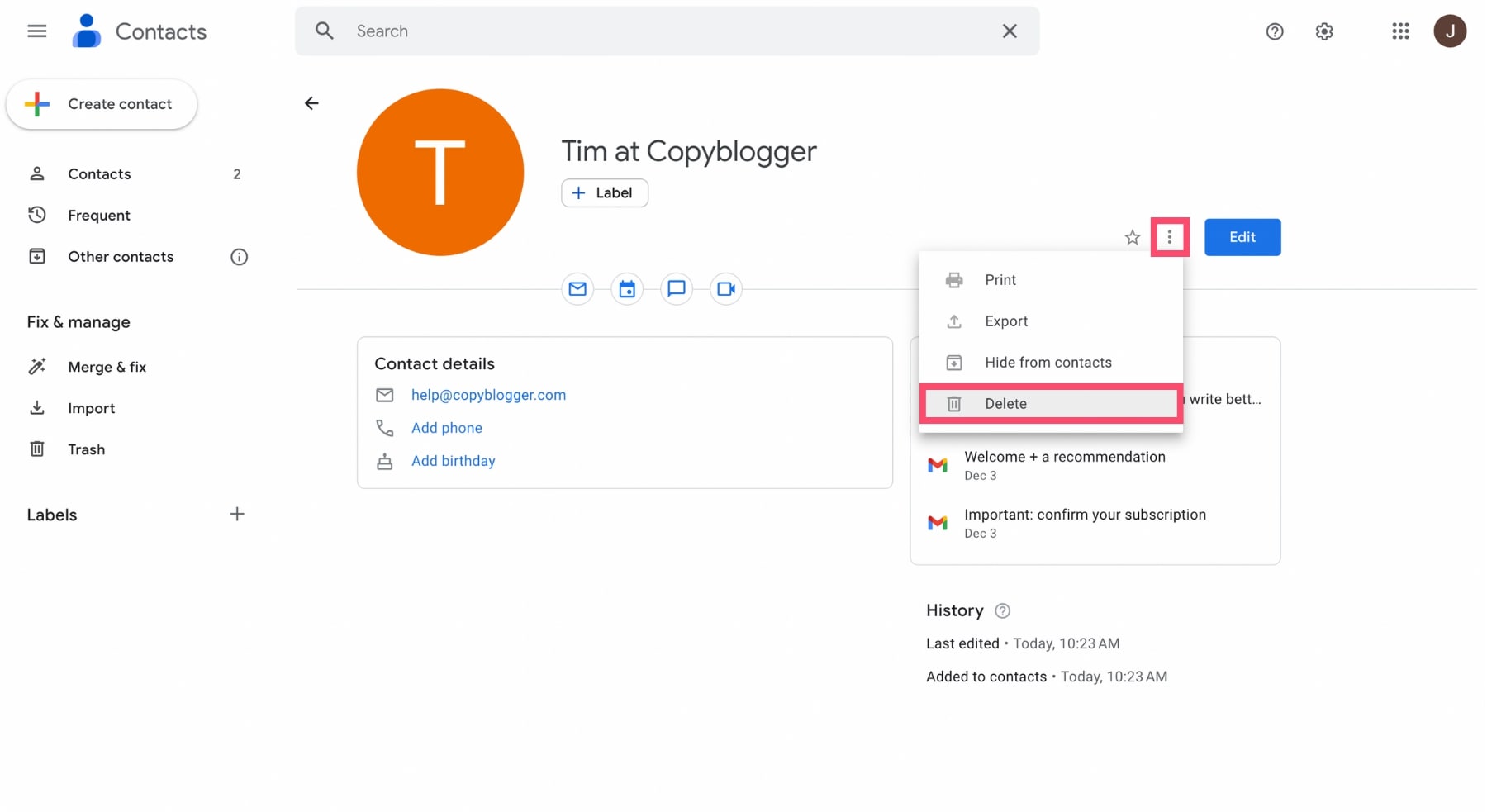Click the Google Contacts logo

click(x=87, y=31)
